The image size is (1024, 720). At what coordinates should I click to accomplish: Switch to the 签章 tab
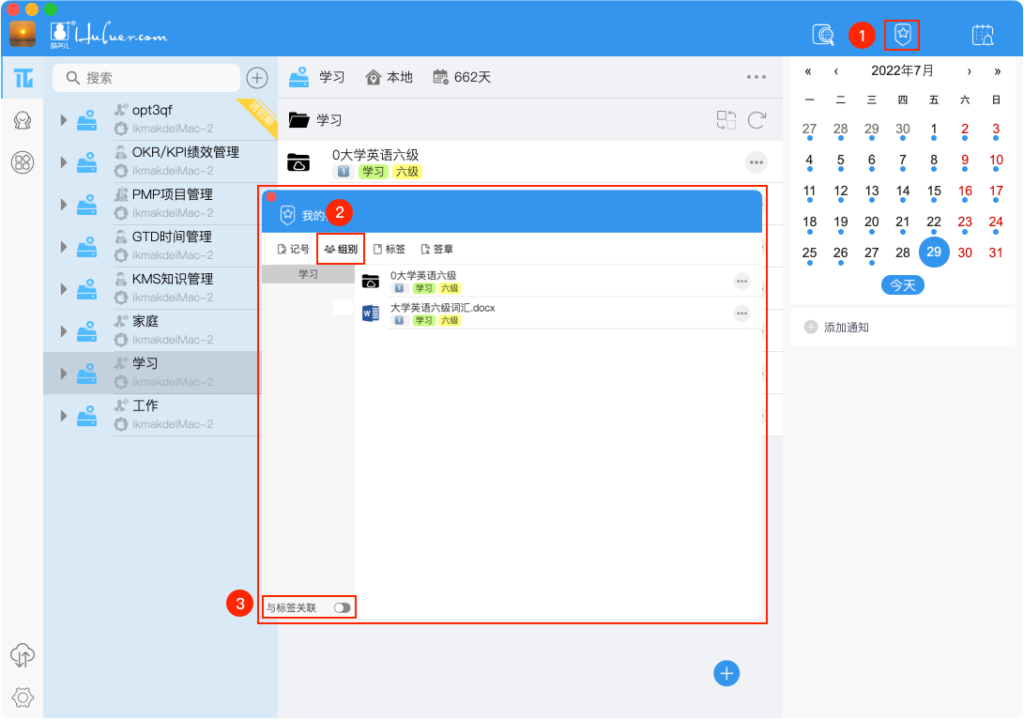pos(437,249)
